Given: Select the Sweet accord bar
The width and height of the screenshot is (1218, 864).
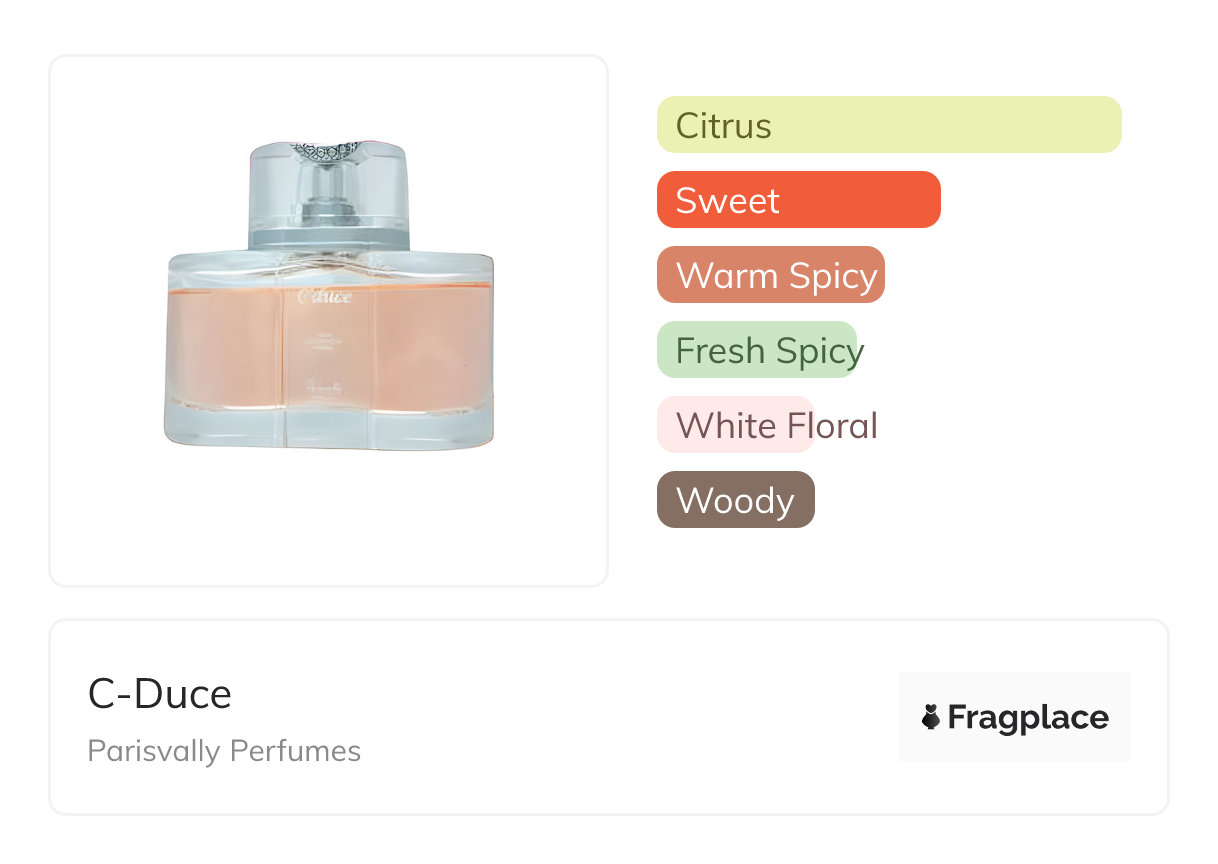Looking at the screenshot, I should (x=798, y=200).
